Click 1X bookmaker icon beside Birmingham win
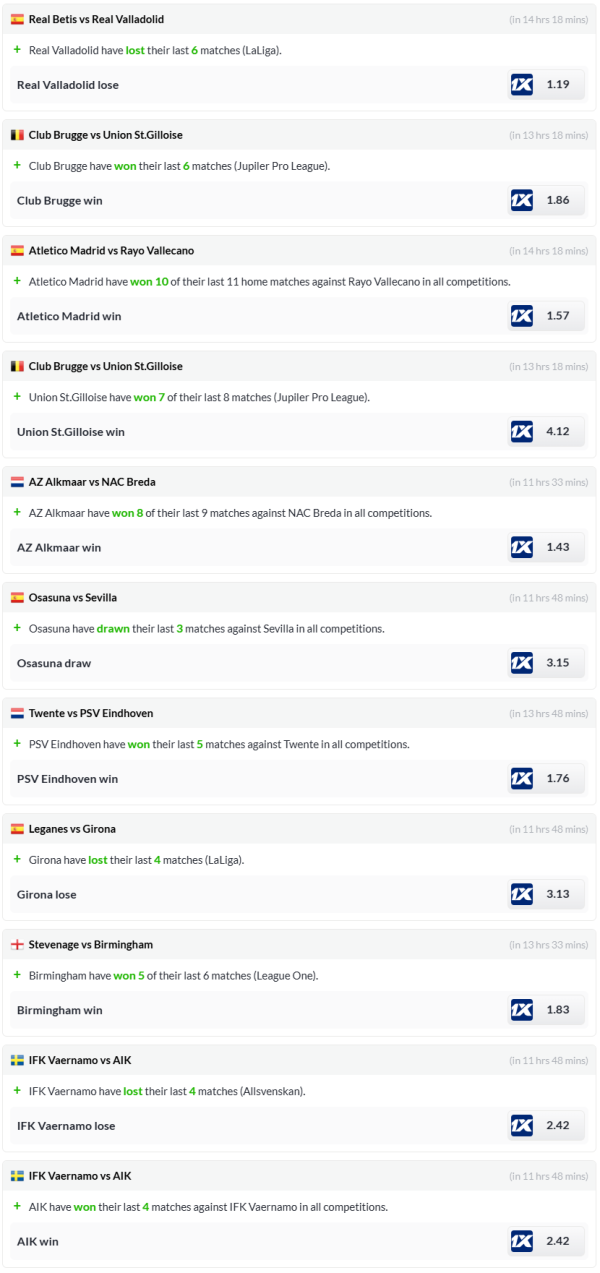The image size is (600, 1273). 521,1010
